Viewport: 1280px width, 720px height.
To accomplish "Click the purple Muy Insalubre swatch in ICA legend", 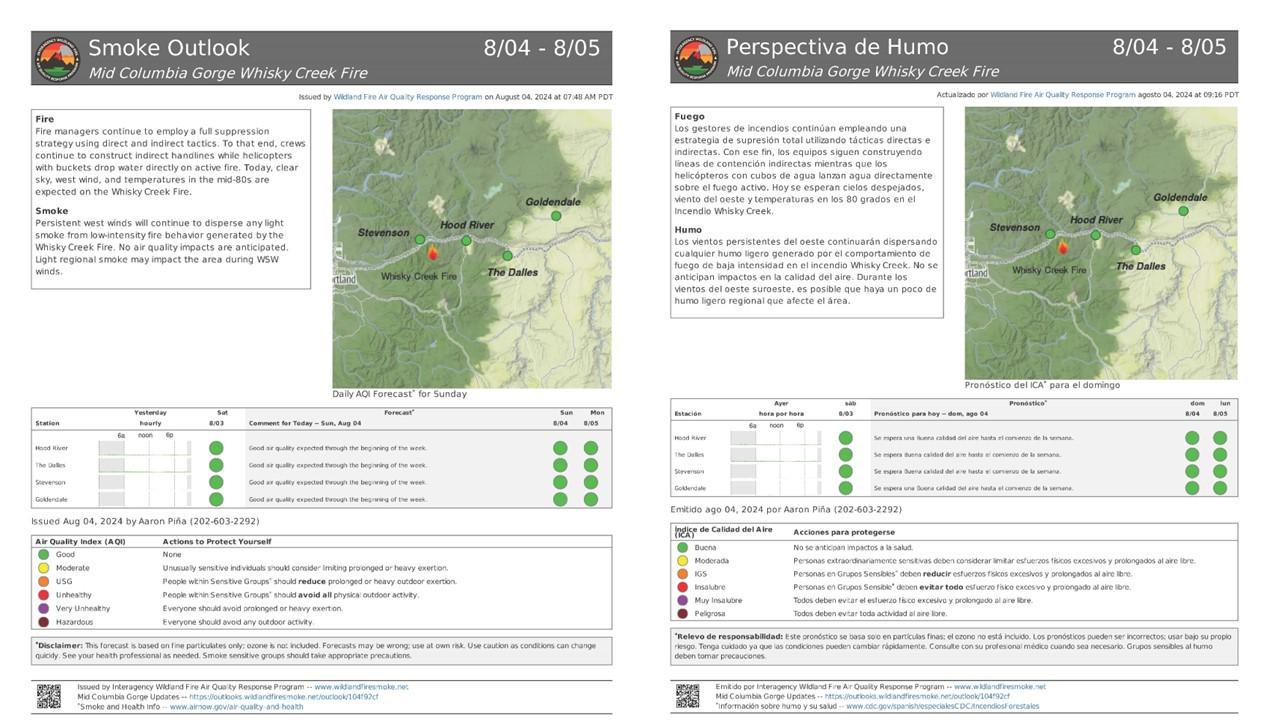I will [682, 600].
